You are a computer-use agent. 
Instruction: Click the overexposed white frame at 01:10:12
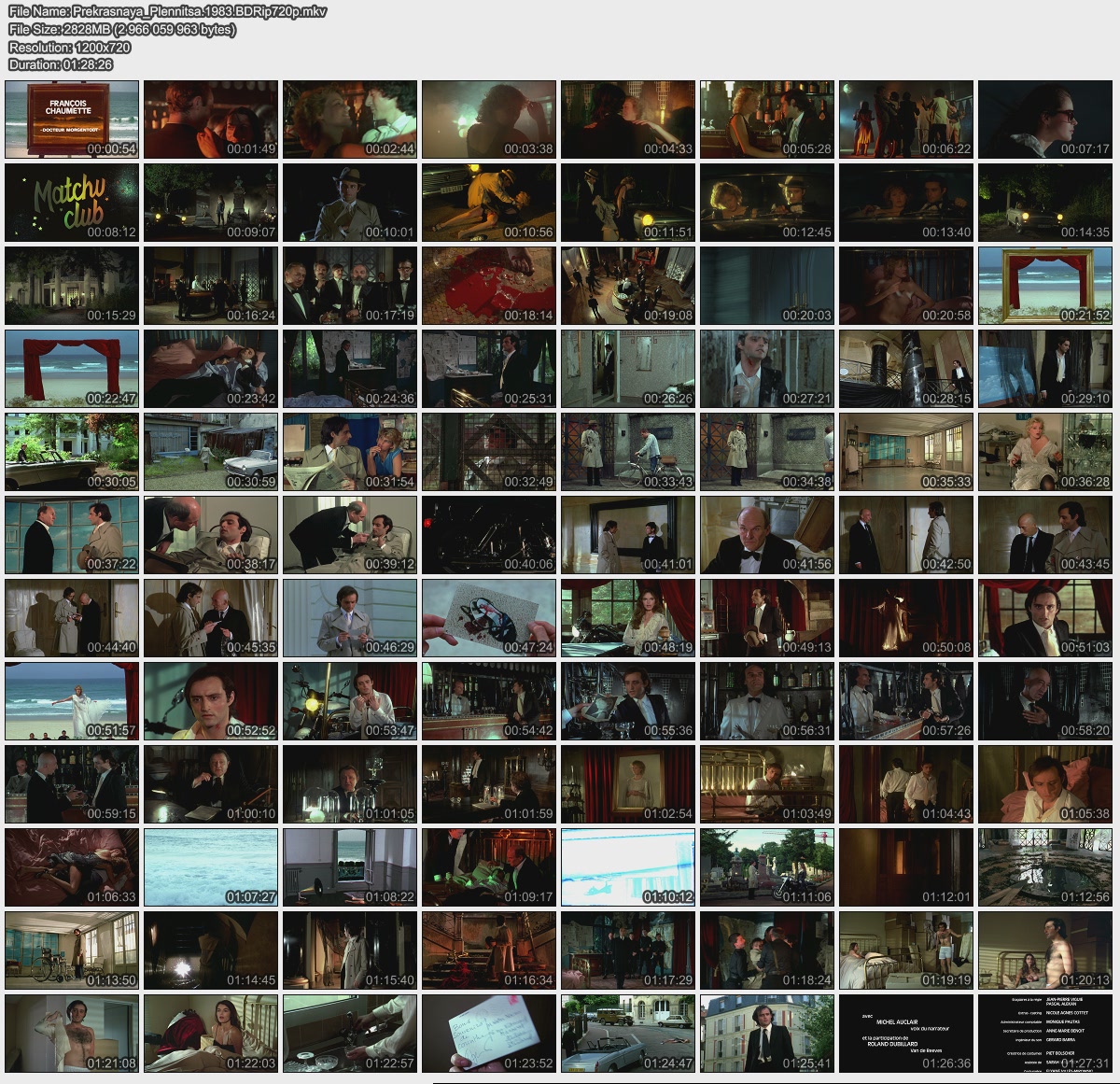click(x=628, y=867)
